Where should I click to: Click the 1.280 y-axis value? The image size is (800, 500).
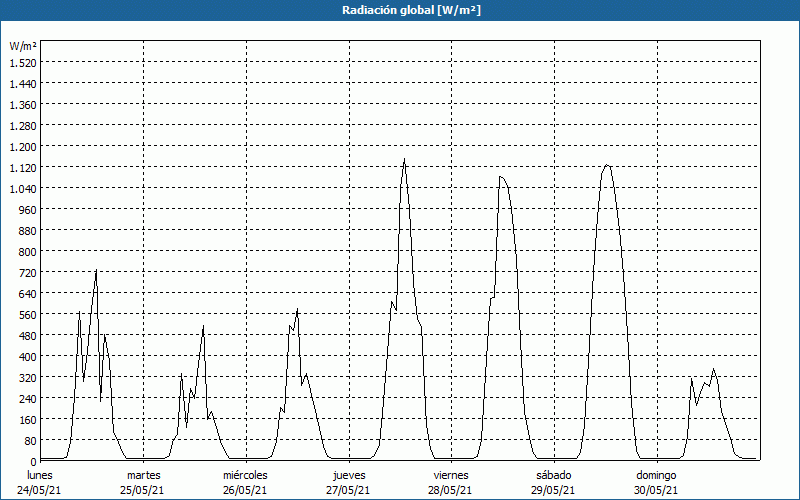click(x=23, y=126)
